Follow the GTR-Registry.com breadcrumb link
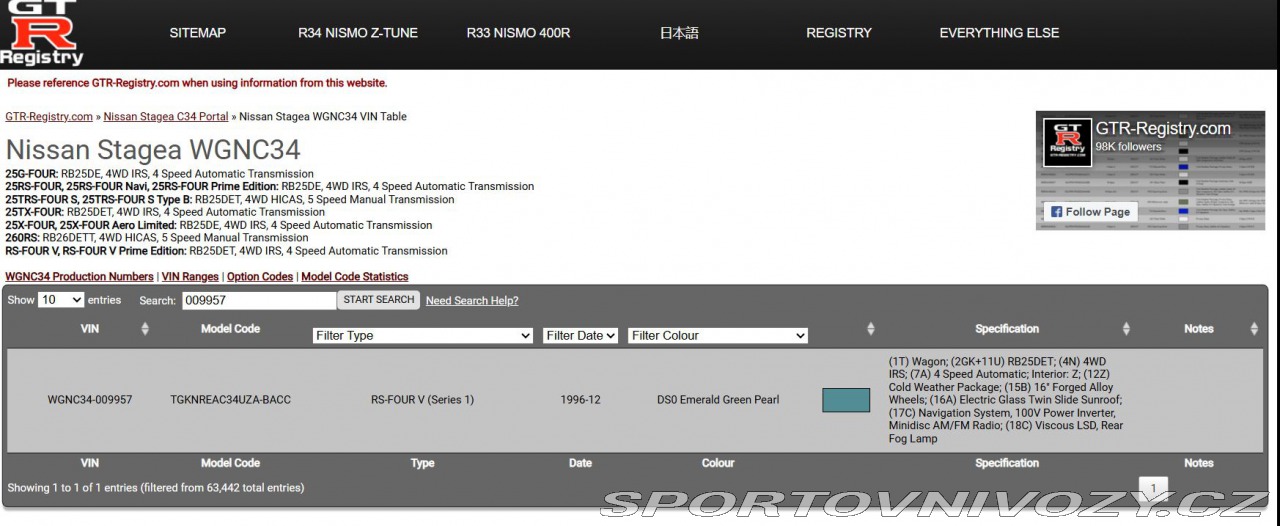Image resolution: width=1280 pixels, height=526 pixels. (49, 117)
